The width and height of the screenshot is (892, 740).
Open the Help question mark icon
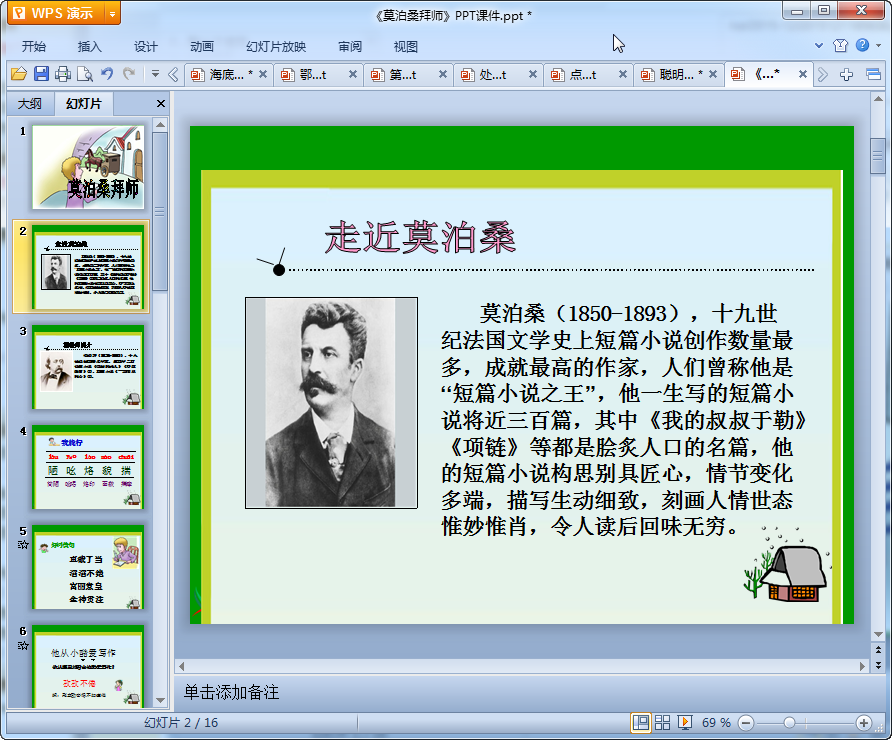[862, 45]
